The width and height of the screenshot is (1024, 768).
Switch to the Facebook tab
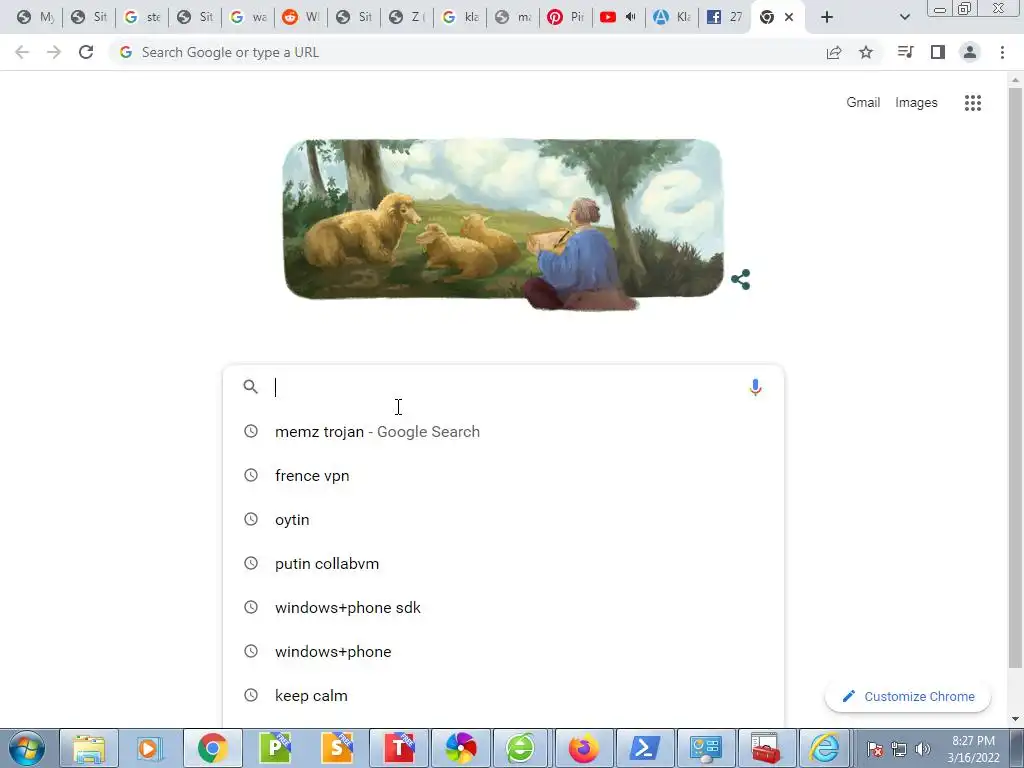(x=726, y=17)
